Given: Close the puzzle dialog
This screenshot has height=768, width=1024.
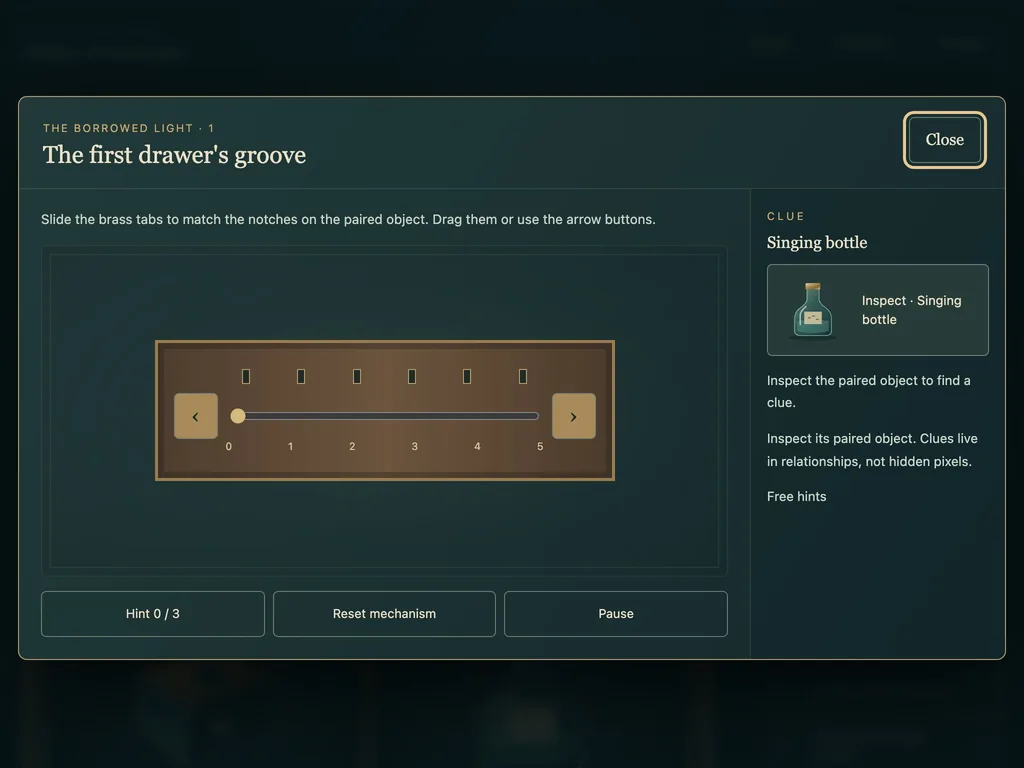Looking at the screenshot, I should [944, 140].
